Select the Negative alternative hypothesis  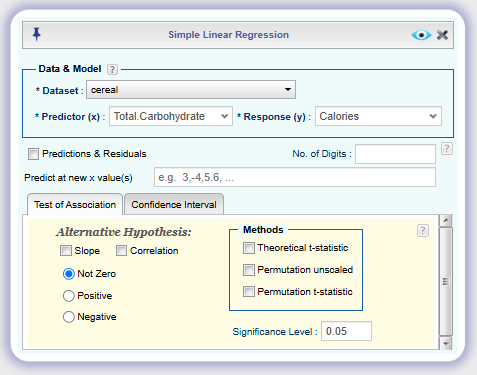69,317
